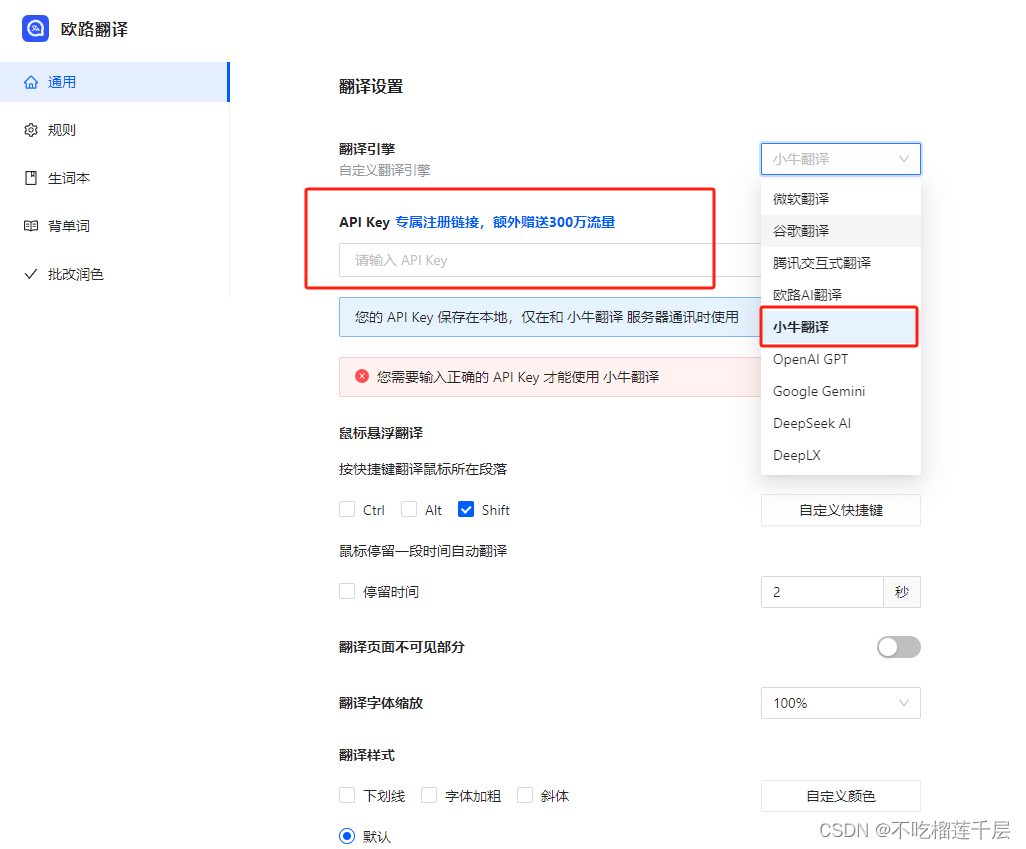Select 欧路AI翻译 engine option
This screenshot has height=849, width=1026.
[840, 295]
